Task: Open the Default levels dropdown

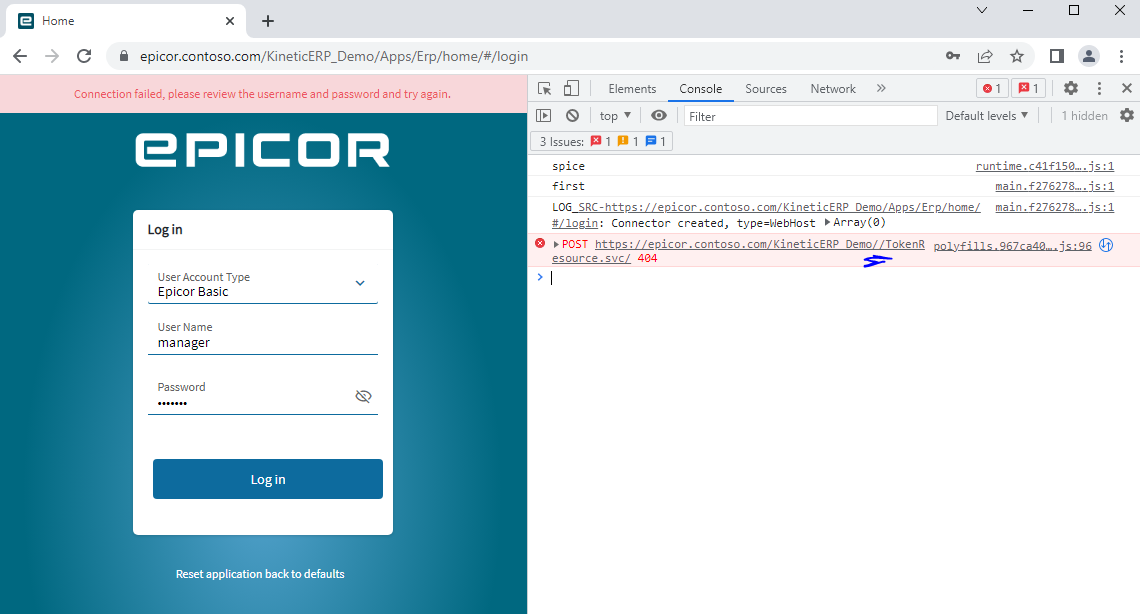Action: click(987, 116)
